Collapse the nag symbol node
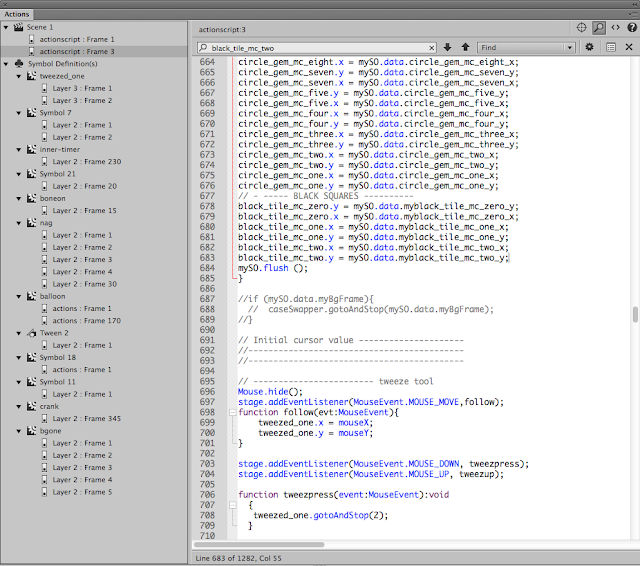640x566 pixels. (x=19, y=223)
